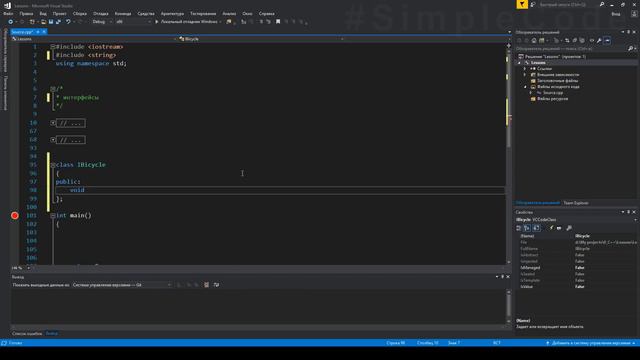Image resolution: width=640 pixels, height=360 pixels.
Task: Click the Quick Launch search magnifier
Action: [x=602, y=4]
